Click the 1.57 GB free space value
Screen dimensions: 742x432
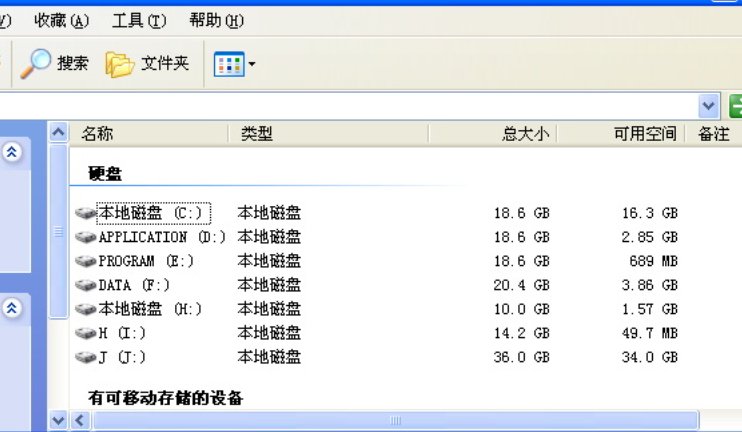click(x=650, y=309)
